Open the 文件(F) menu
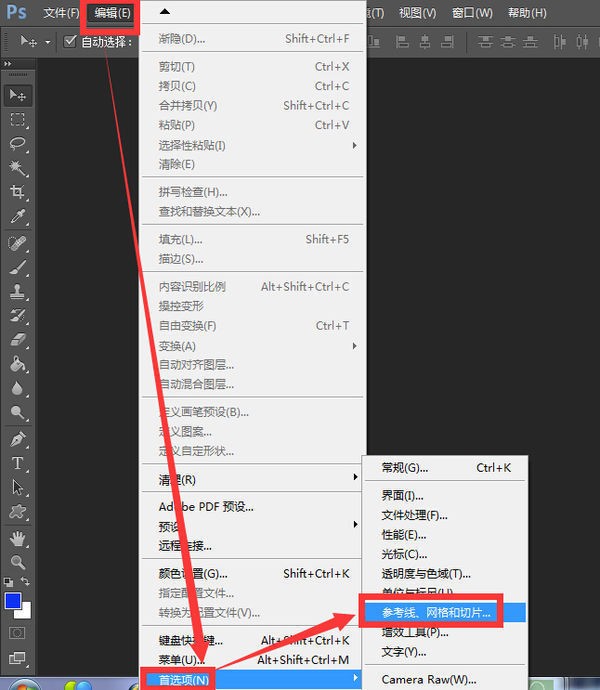The width and height of the screenshot is (600, 690). pos(61,13)
